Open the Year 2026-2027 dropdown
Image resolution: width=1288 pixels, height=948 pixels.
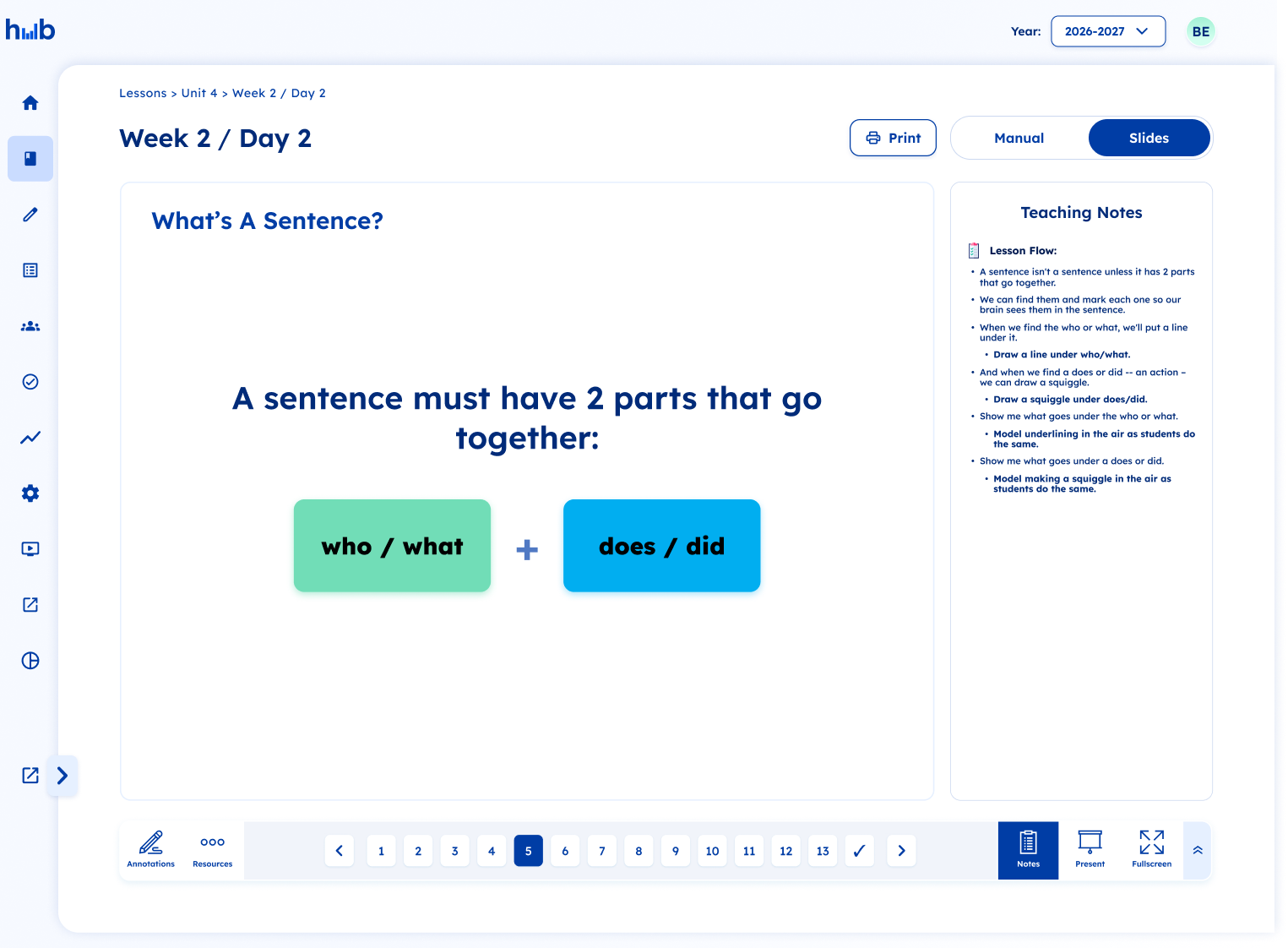click(1107, 31)
